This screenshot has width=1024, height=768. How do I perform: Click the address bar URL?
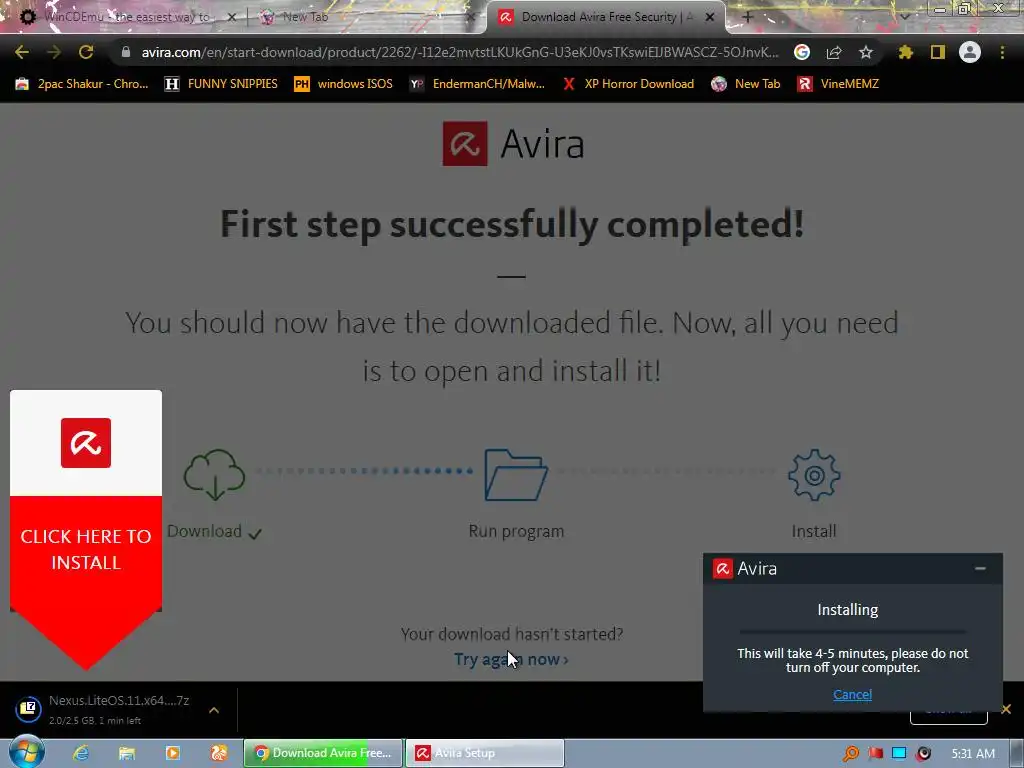pos(460,52)
